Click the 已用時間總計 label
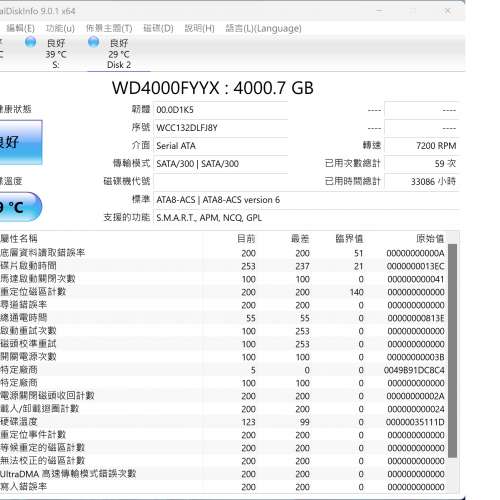This screenshot has width=500, height=500. pos(353,181)
